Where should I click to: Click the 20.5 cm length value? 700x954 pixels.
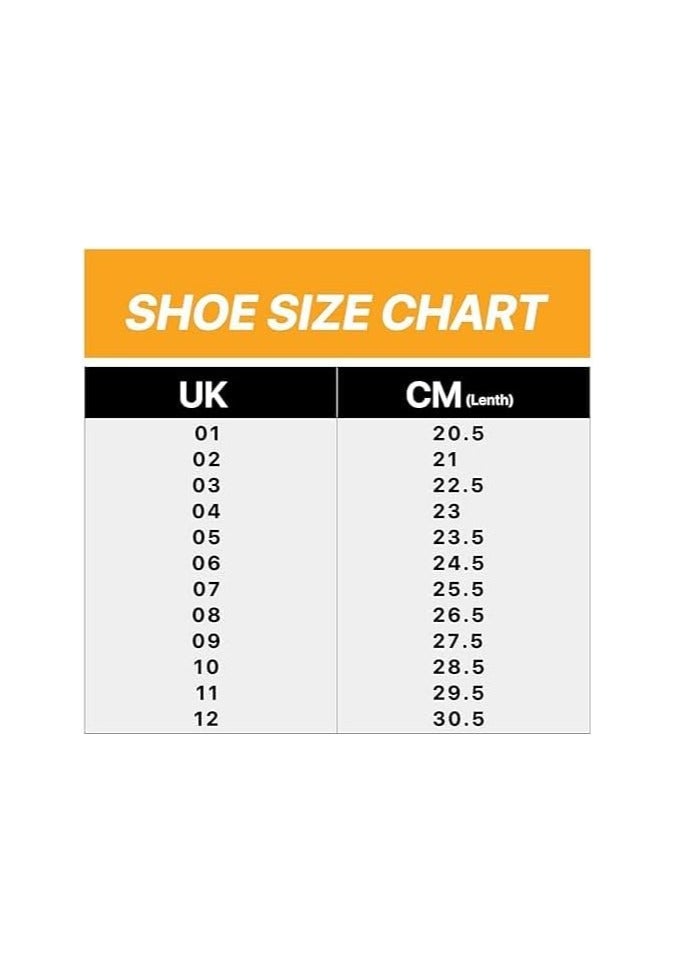pyautogui.click(x=458, y=434)
